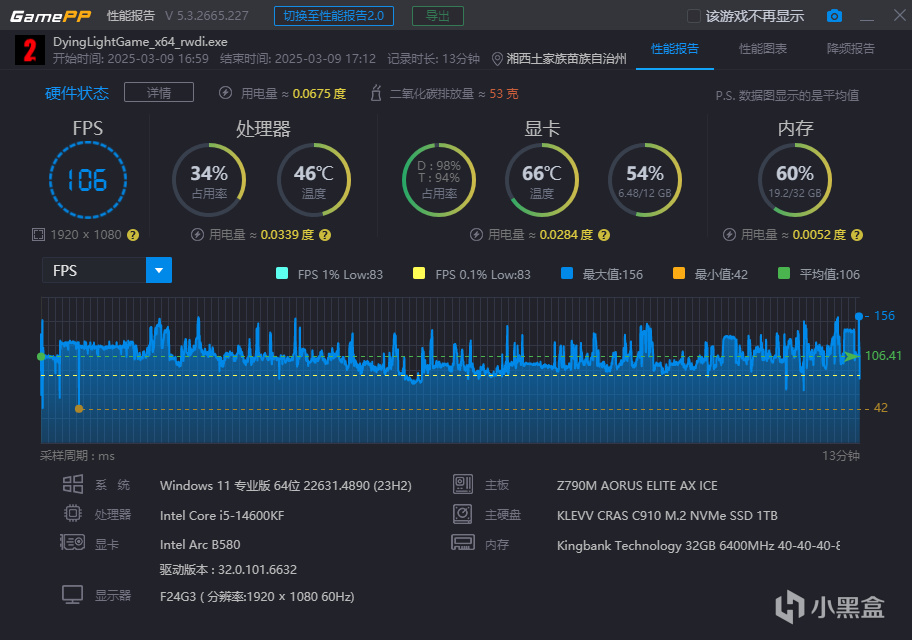Click the lightning icon beside total 用电量
This screenshot has width=912, height=640.
click(x=225, y=93)
